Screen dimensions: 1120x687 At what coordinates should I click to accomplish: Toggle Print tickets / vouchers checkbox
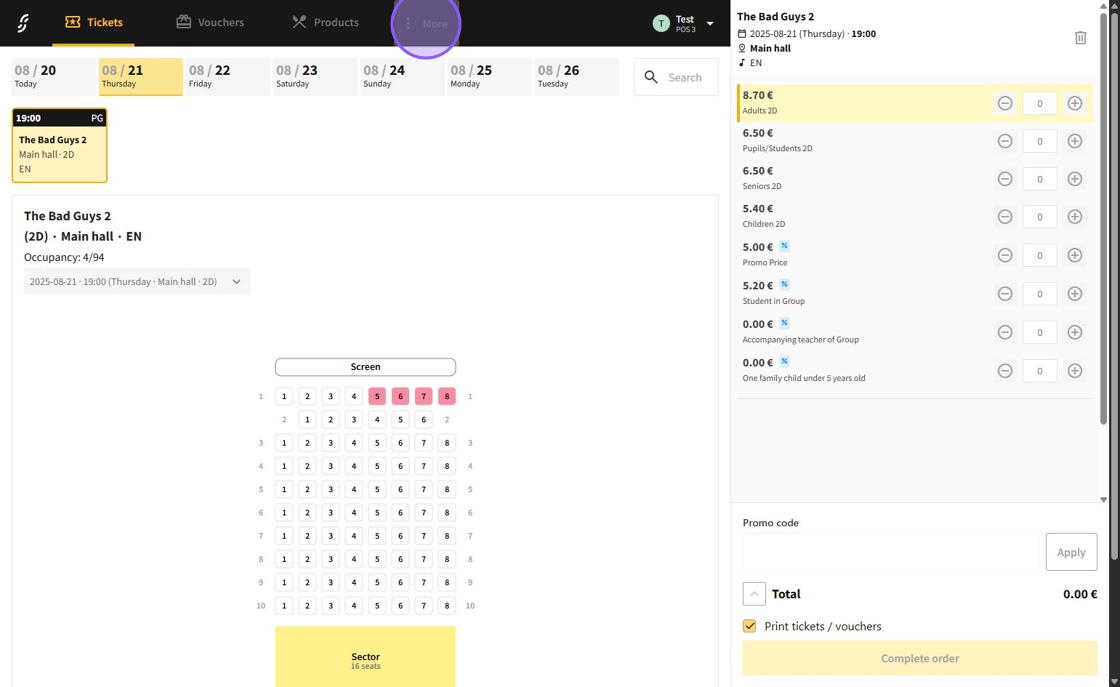coord(749,626)
